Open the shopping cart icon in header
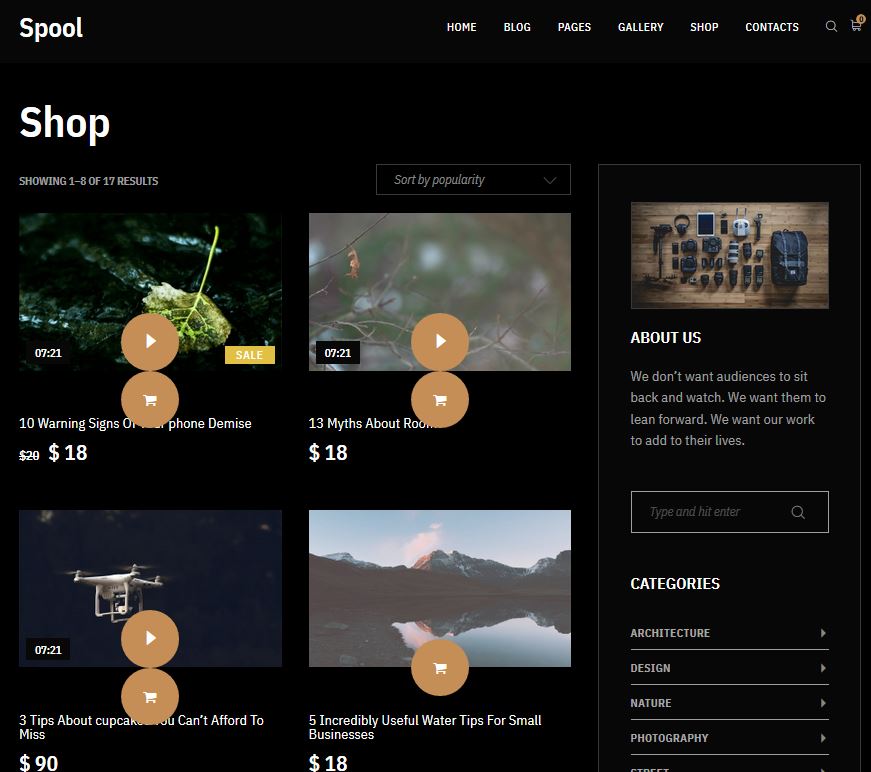 [856, 25]
